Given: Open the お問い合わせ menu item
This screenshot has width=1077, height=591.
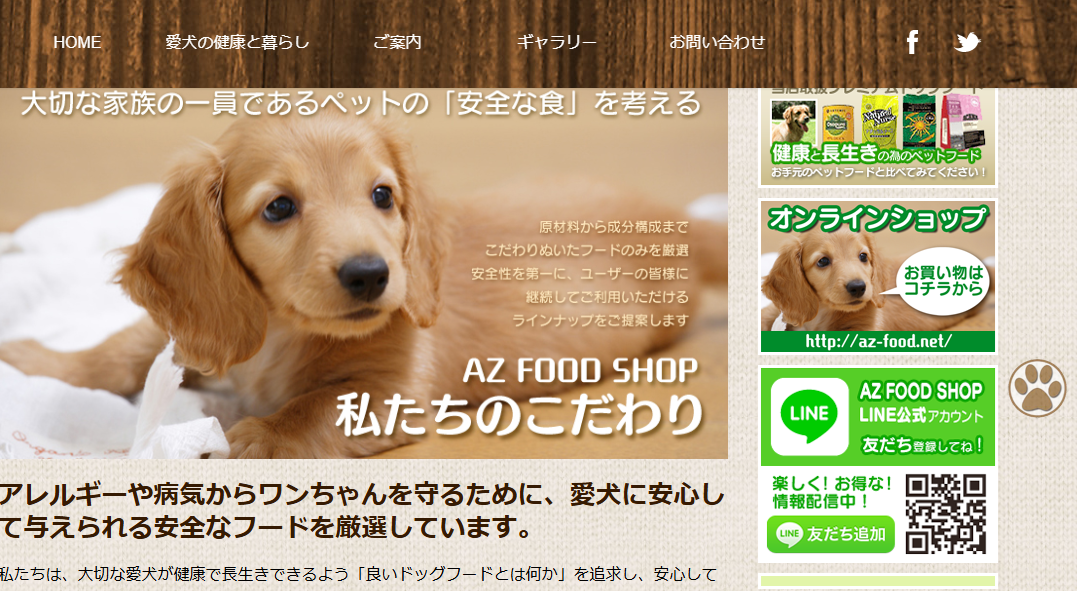Looking at the screenshot, I should point(717,43).
